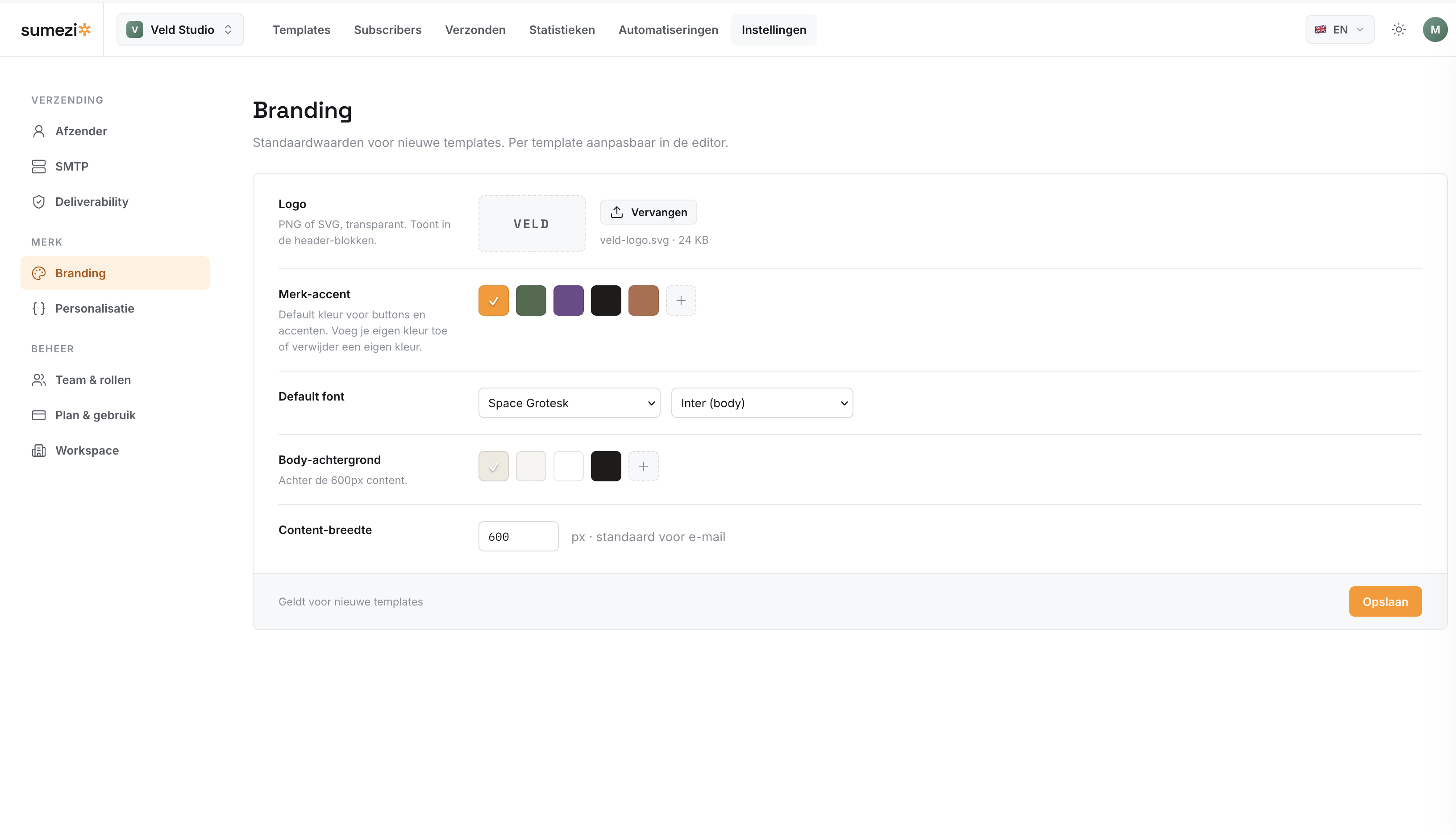Click the green V workspace badge
1456x835 pixels.
135,30
